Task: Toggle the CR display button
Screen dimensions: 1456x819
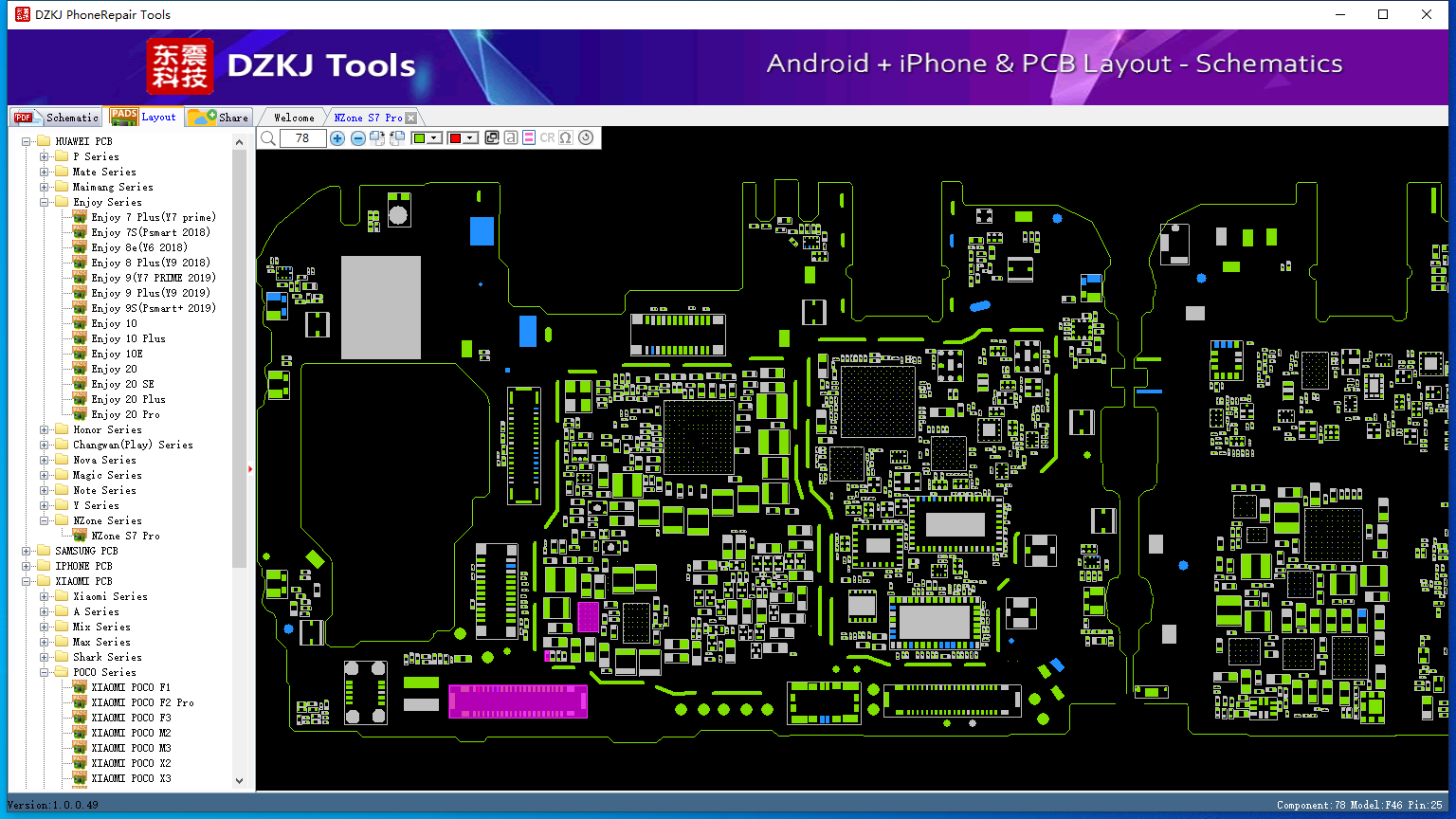Action: [547, 138]
